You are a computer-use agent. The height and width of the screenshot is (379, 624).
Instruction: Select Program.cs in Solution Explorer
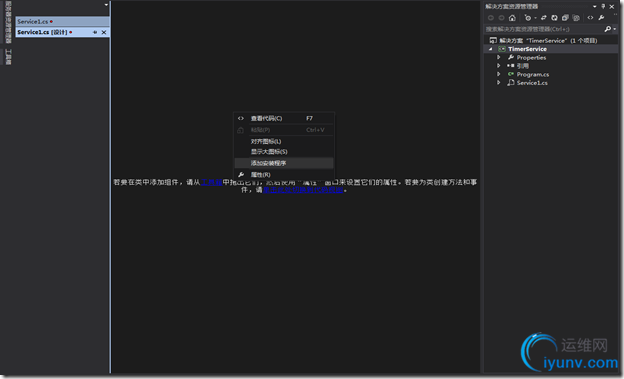(x=532, y=74)
